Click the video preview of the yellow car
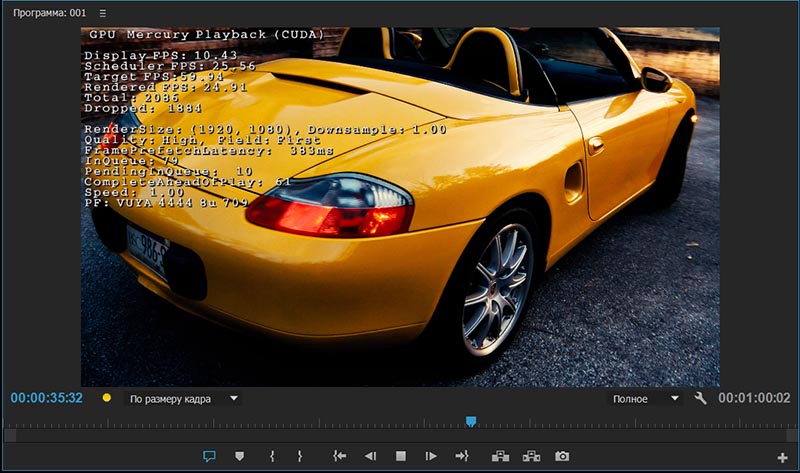This screenshot has width=800, height=473. (400, 207)
